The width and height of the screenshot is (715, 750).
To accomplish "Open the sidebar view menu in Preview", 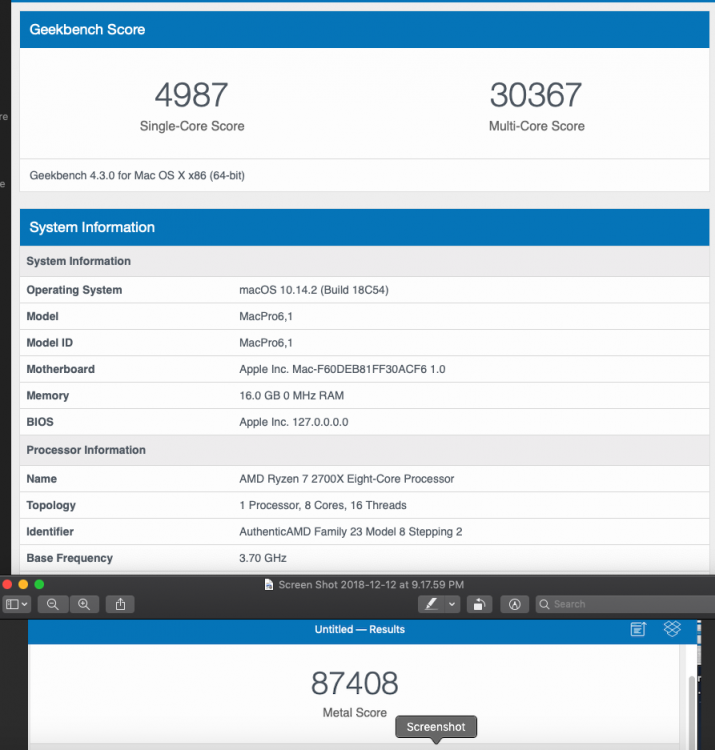I will (x=17, y=604).
